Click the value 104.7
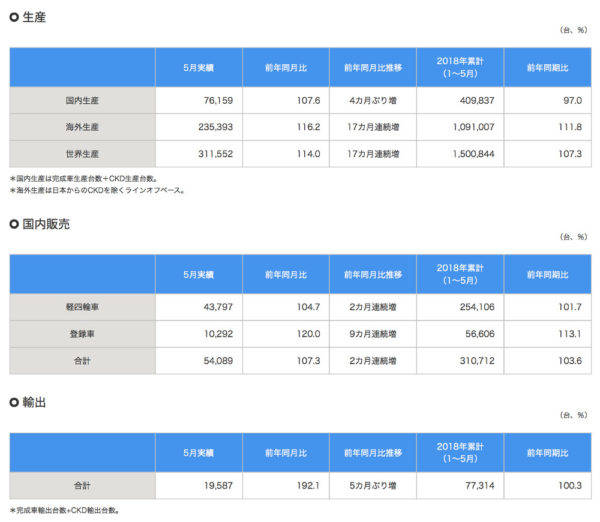The image size is (600, 522). pyautogui.click(x=308, y=307)
